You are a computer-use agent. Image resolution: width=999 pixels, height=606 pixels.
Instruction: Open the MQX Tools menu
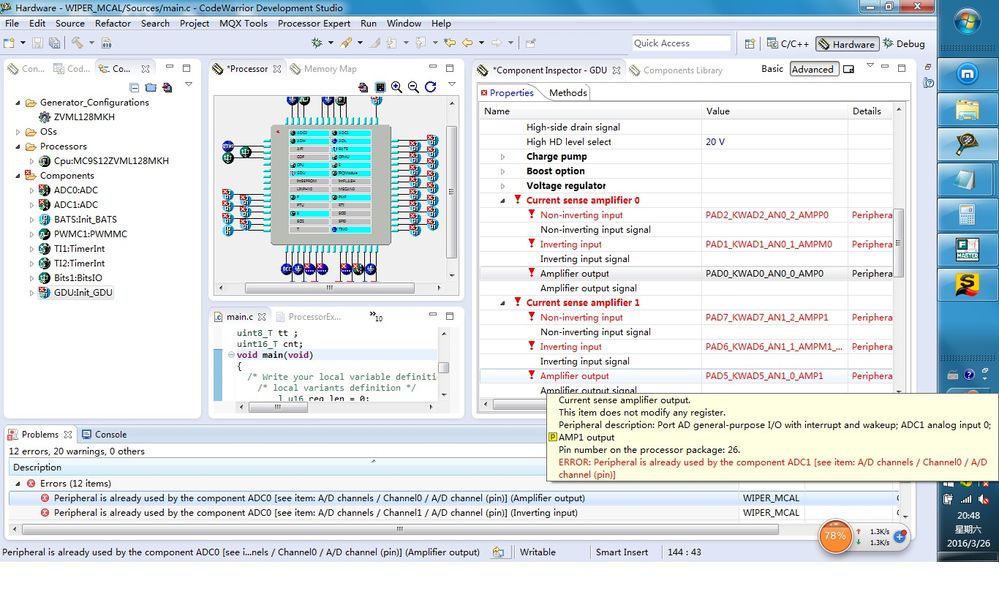coord(243,23)
